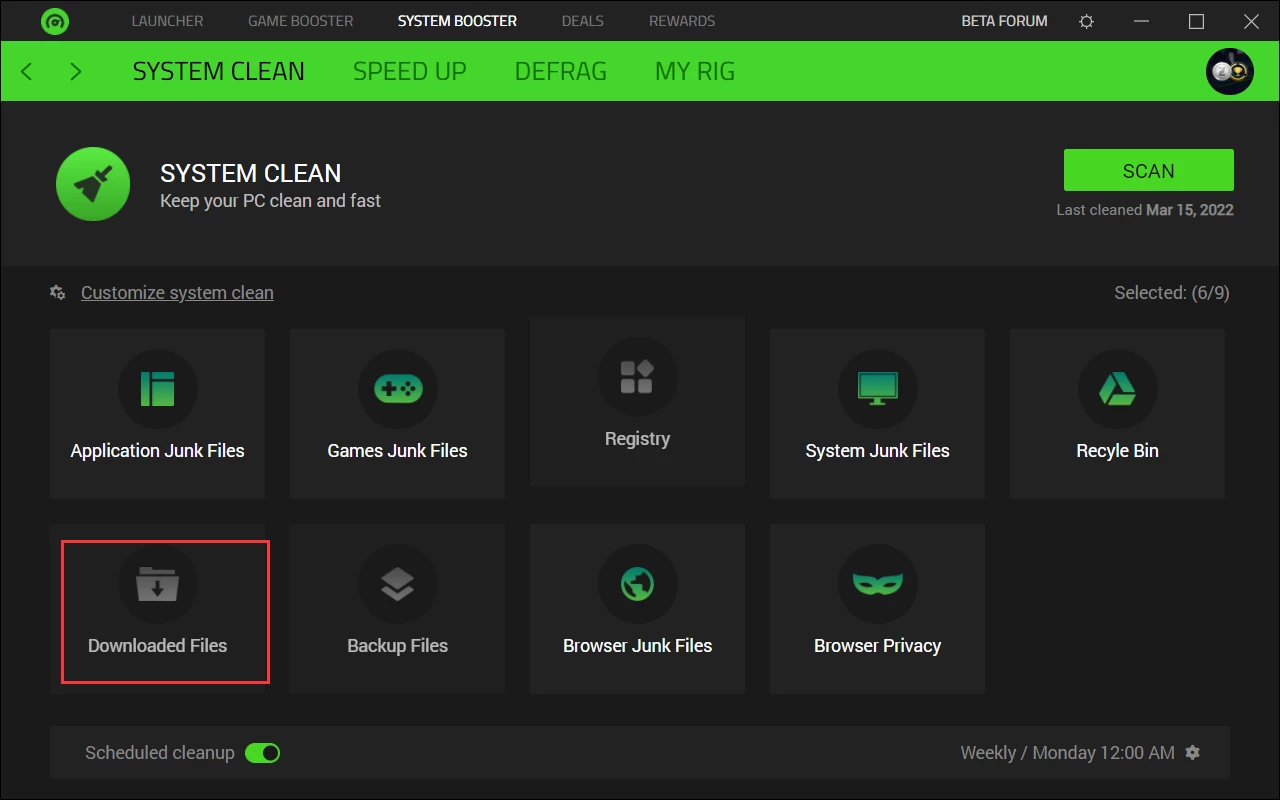Open the DEALS tab
Screen dimensions: 1280x800
(x=583, y=21)
